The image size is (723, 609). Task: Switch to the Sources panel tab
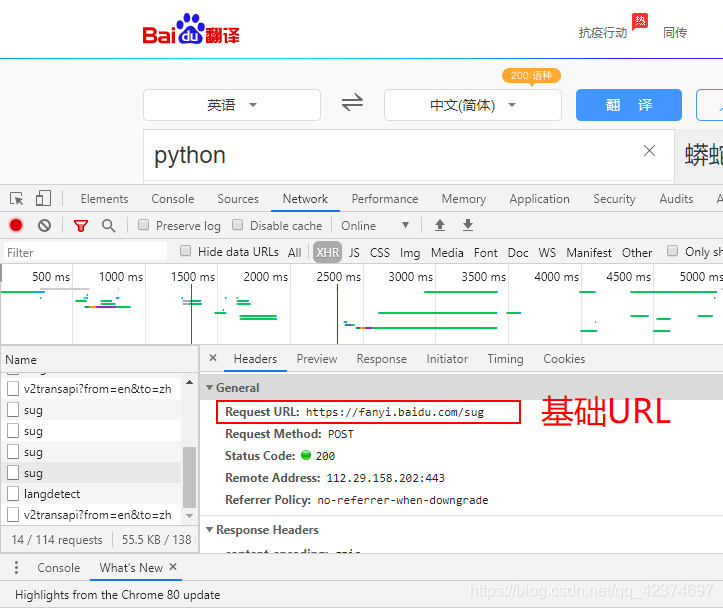pos(238,199)
